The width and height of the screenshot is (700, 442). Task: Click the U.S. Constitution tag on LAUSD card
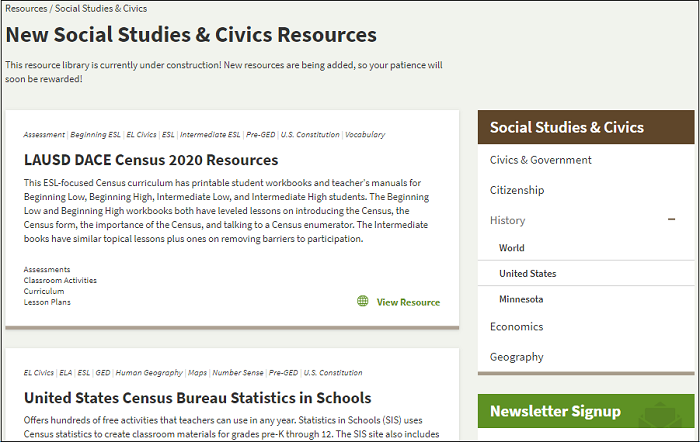310,134
